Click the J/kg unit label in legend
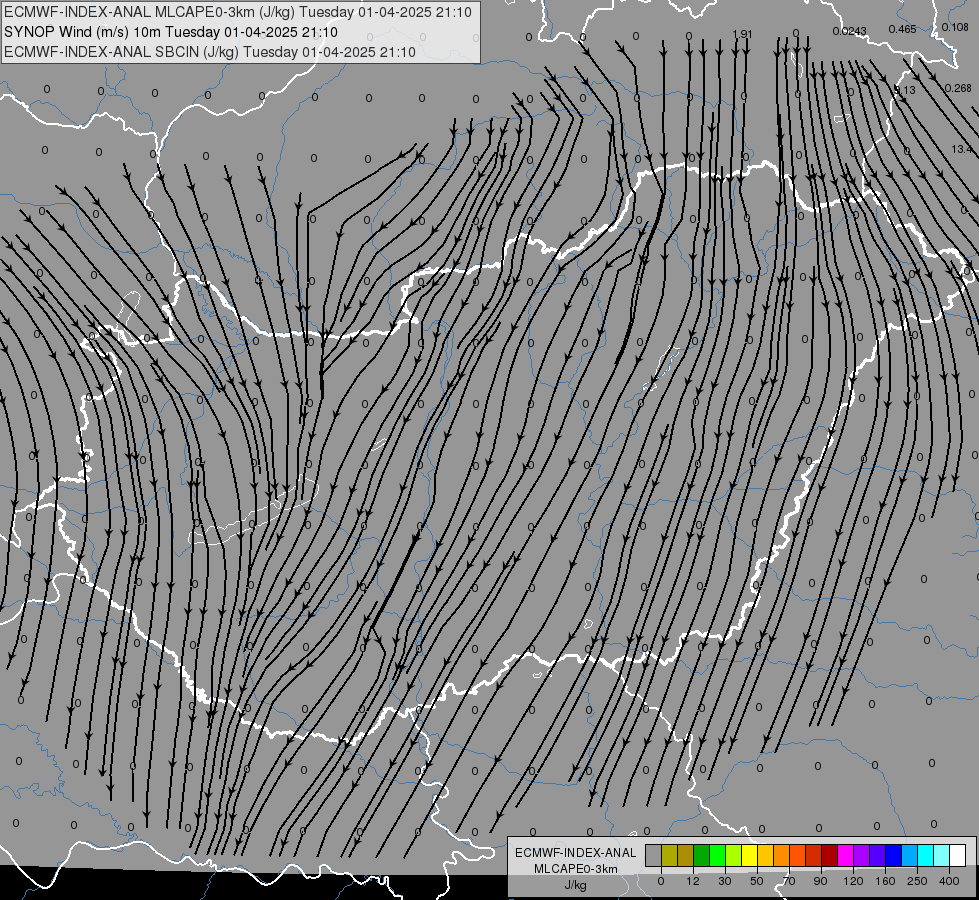Screen dimensions: 979x900 pyautogui.click(x=576, y=885)
